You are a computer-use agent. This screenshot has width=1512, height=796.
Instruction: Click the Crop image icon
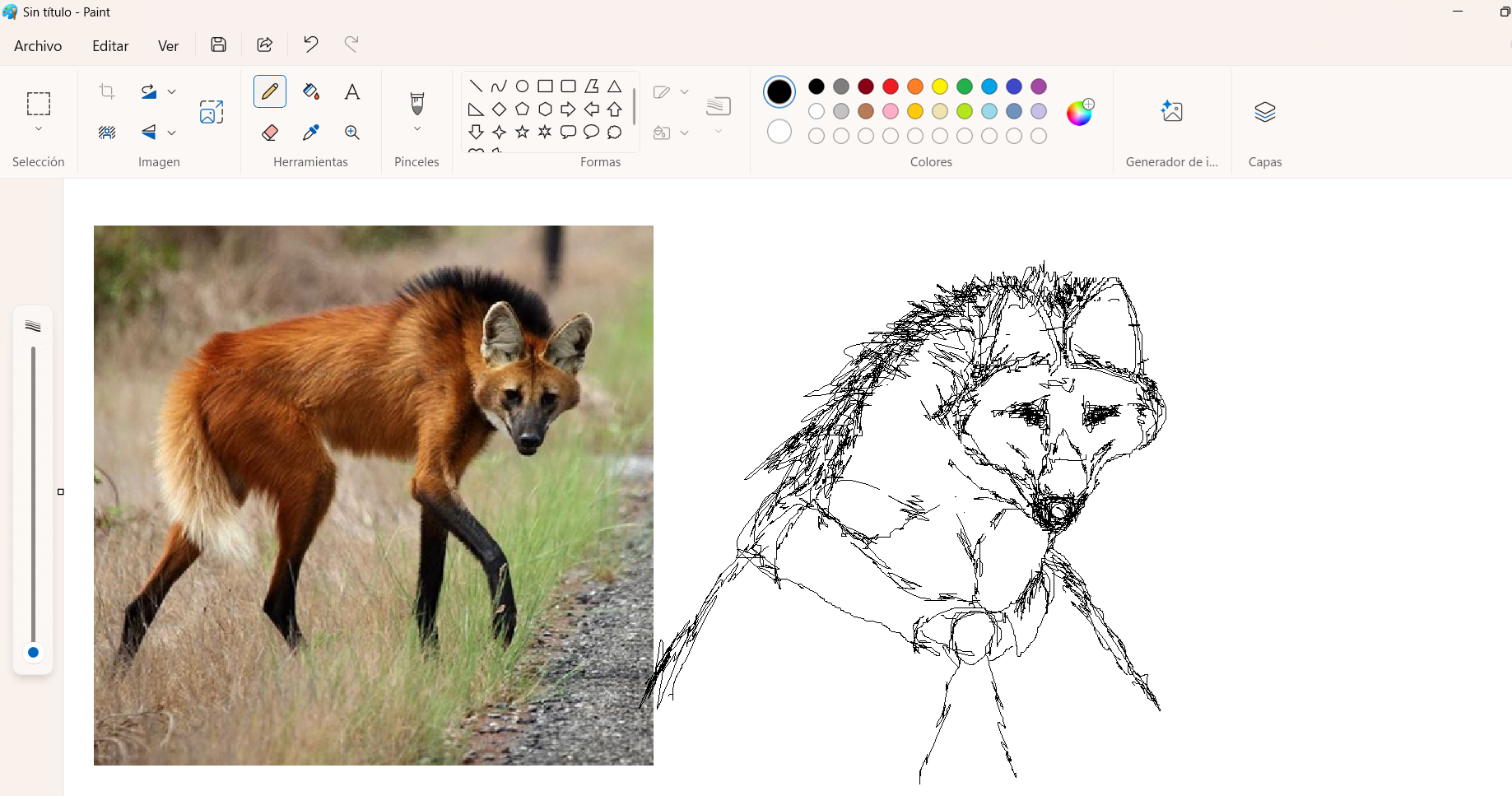pyautogui.click(x=107, y=91)
